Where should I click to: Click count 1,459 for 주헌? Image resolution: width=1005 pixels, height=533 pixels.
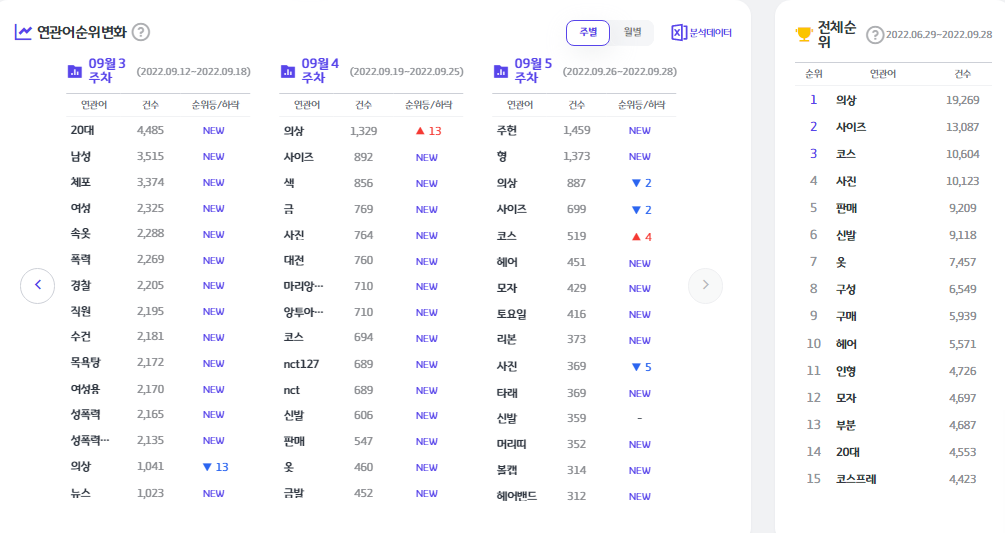[576, 130]
